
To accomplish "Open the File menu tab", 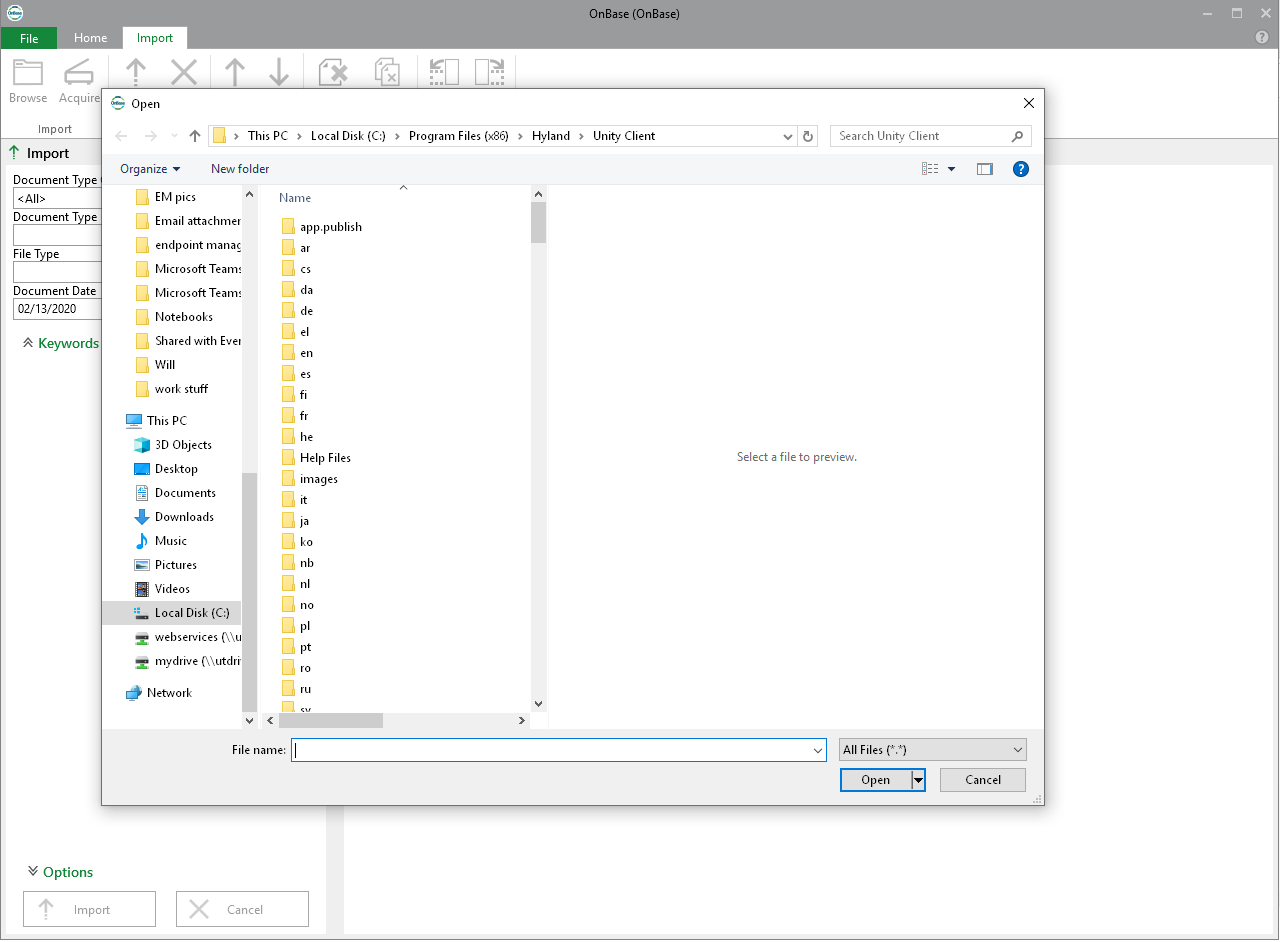I will [29, 38].
